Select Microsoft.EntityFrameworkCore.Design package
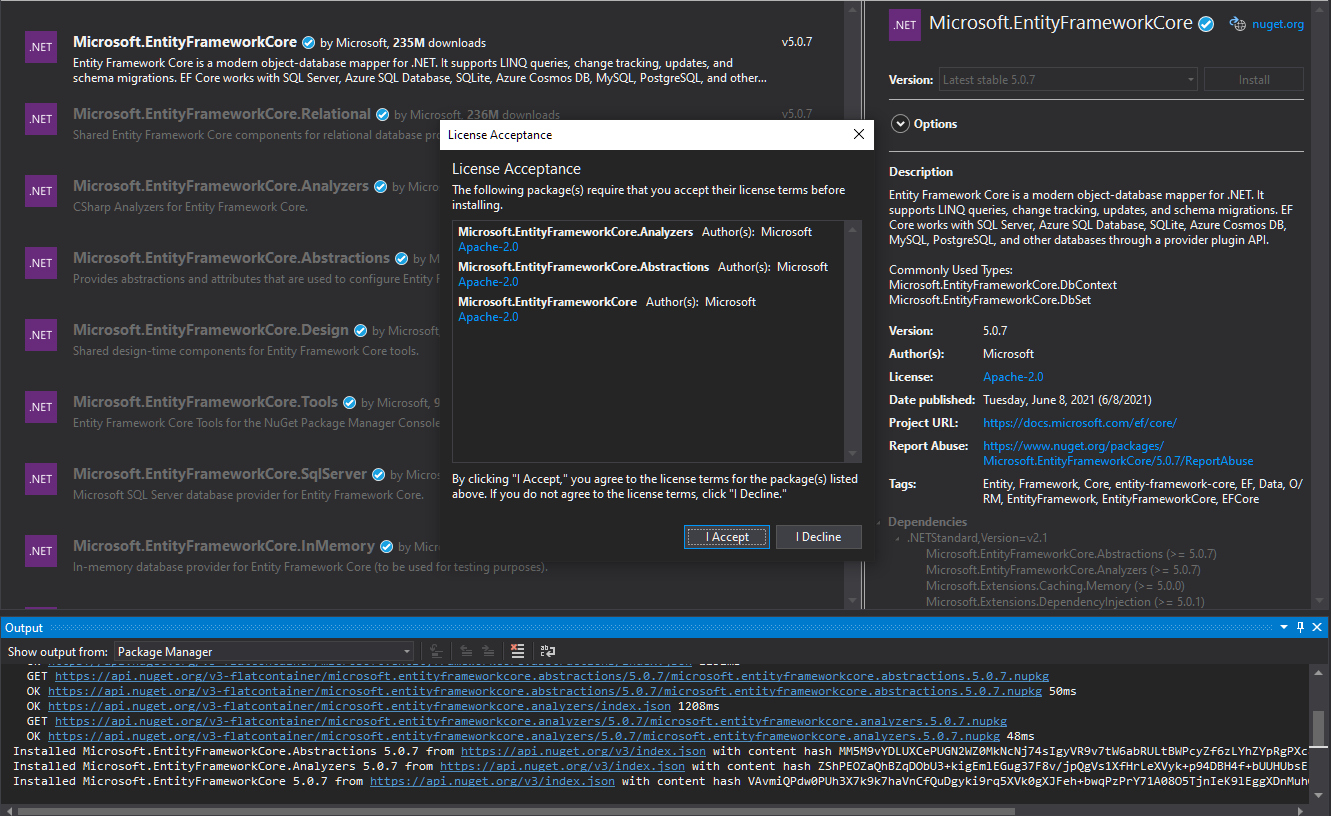This screenshot has width=1331, height=816. pyautogui.click(x=223, y=340)
